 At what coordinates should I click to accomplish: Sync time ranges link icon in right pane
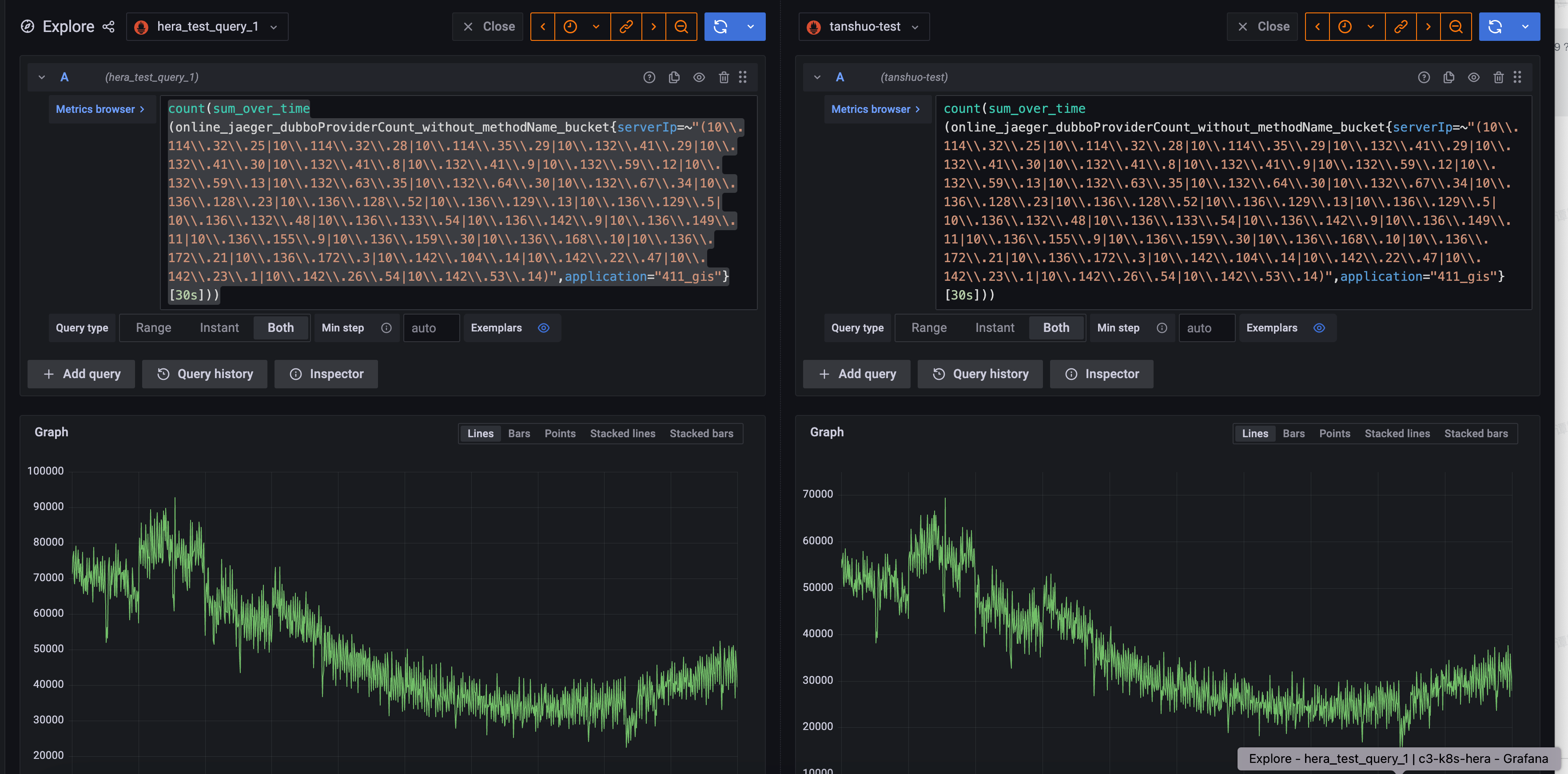pyautogui.click(x=1401, y=26)
